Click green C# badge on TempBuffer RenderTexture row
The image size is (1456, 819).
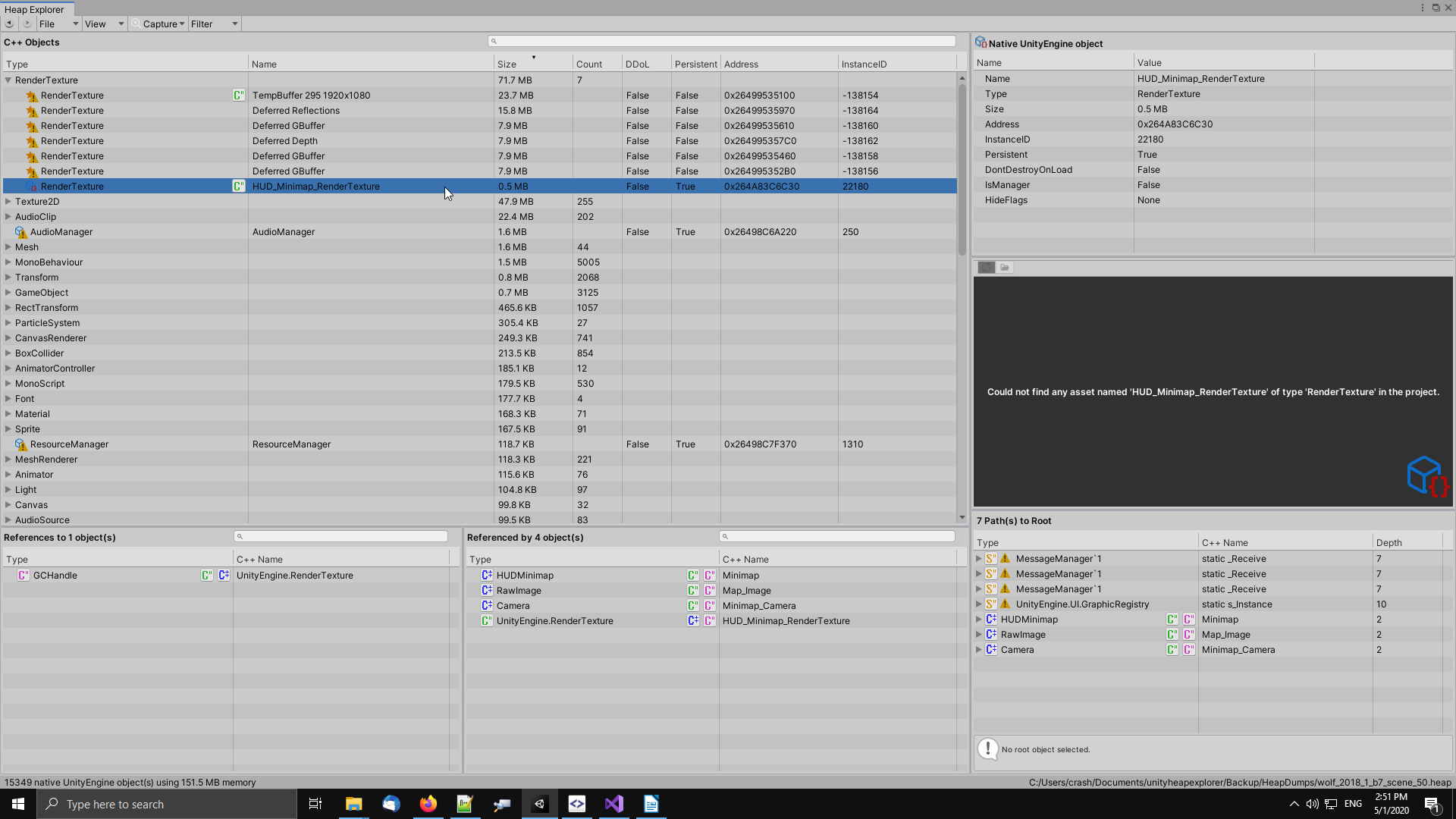coord(238,96)
